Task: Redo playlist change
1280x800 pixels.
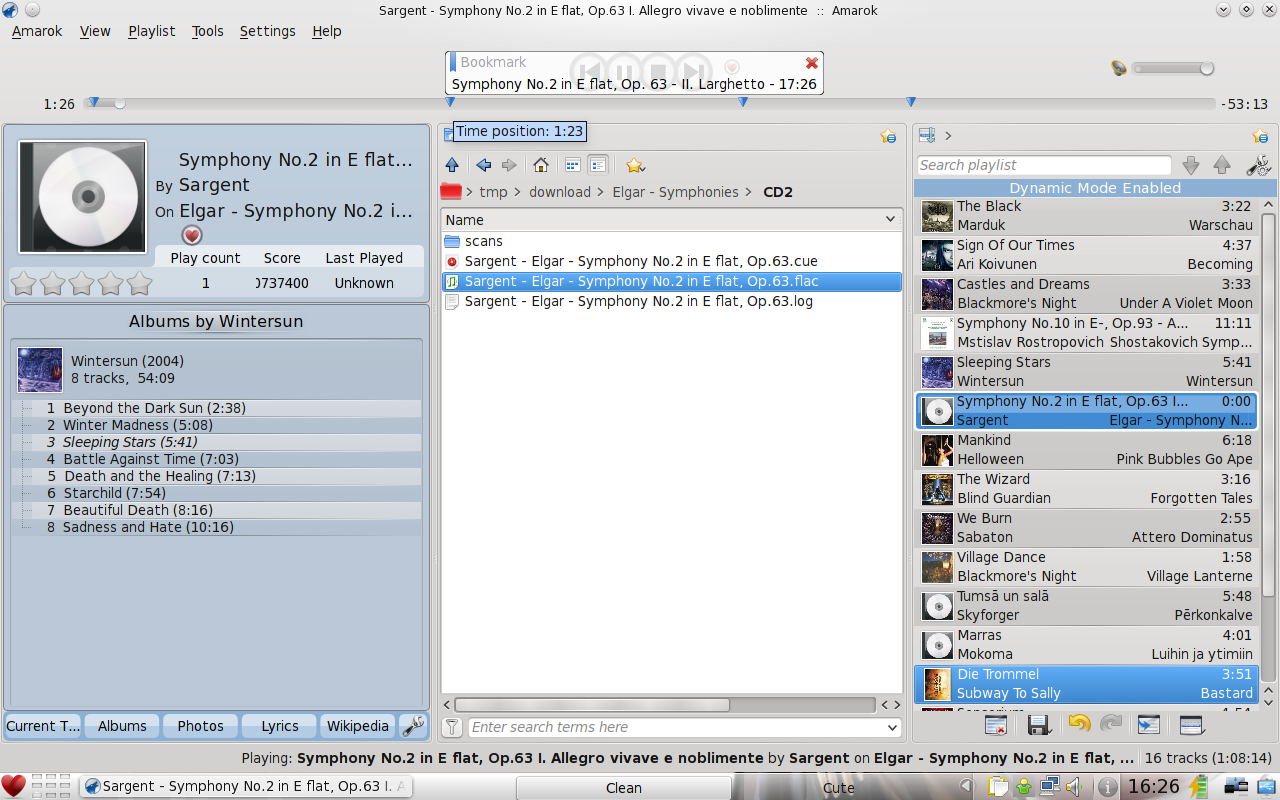Action: pyautogui.click(x=1111, y=725)
